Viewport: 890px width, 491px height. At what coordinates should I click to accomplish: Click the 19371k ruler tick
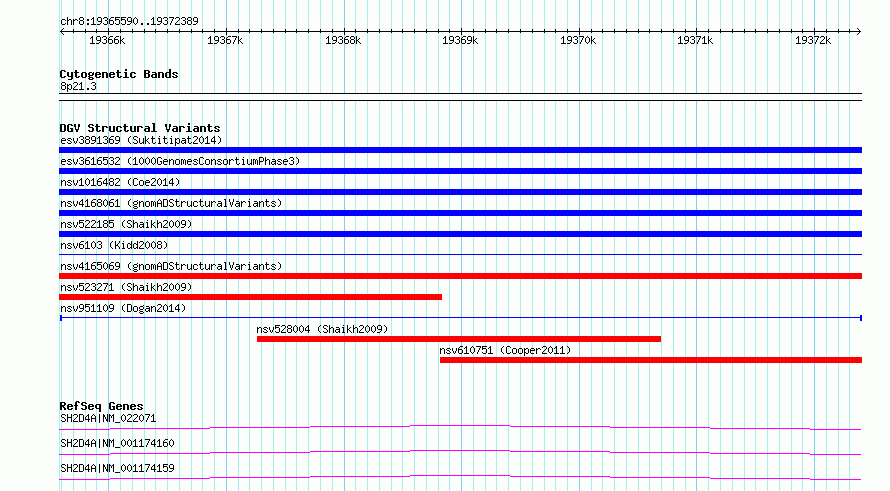tap(695, 40)
